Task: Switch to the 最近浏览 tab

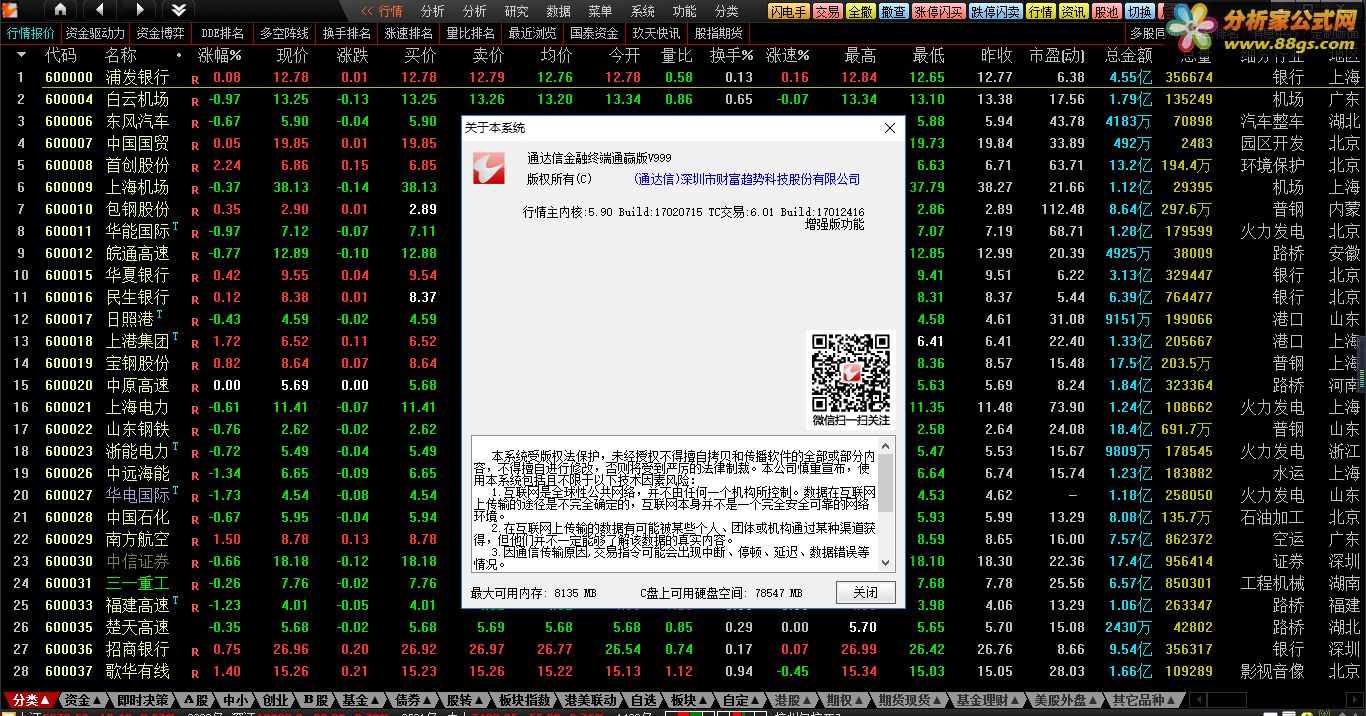Action: [533, 33]
